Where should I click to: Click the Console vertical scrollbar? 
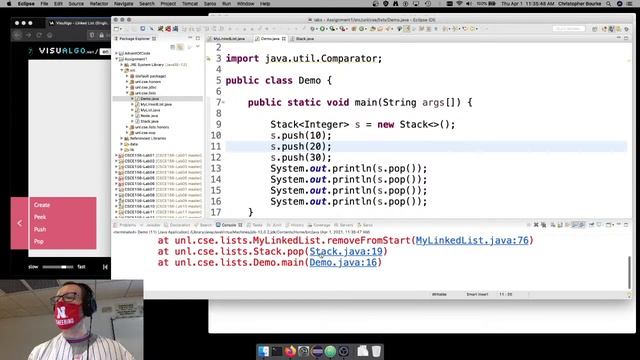click(629, 272)
